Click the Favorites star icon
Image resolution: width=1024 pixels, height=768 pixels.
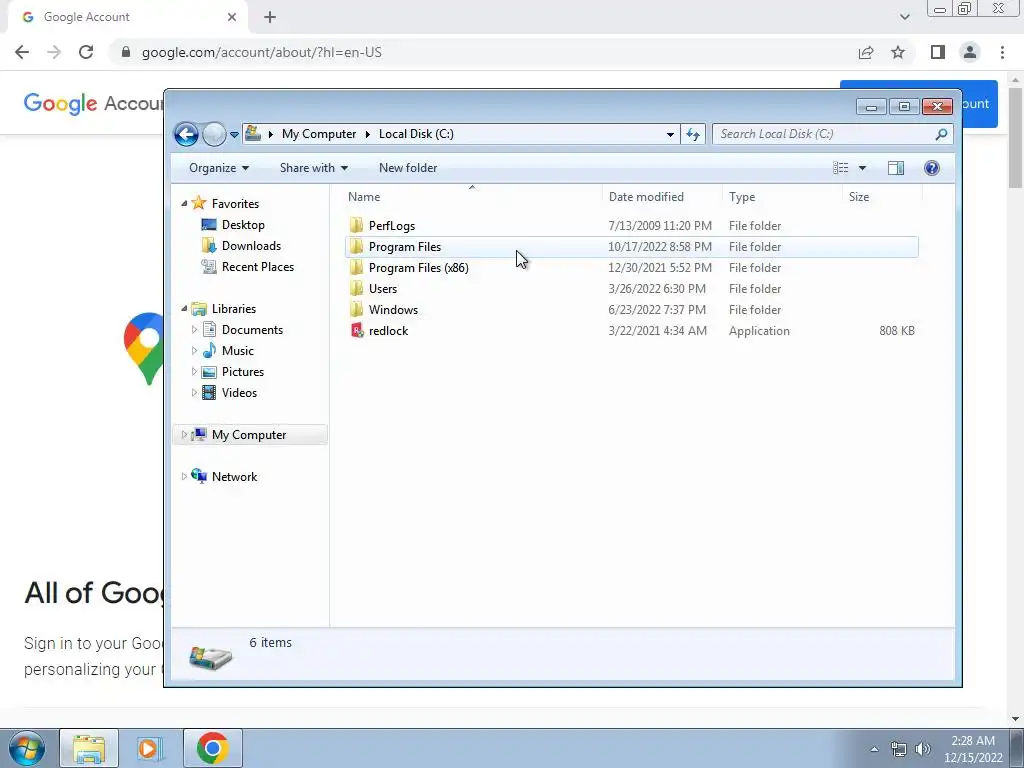(x=199, y=203)
